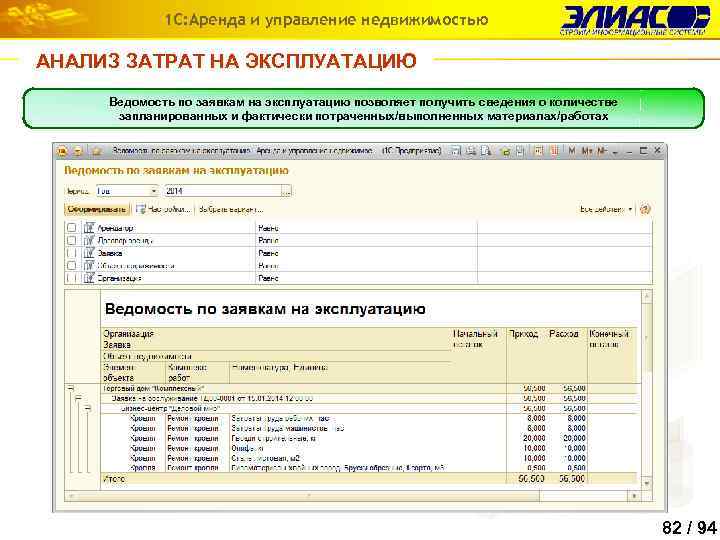The image size is (720, 540).
Task: Click the 20,000 value in Приход column
Action: [534, 438]
